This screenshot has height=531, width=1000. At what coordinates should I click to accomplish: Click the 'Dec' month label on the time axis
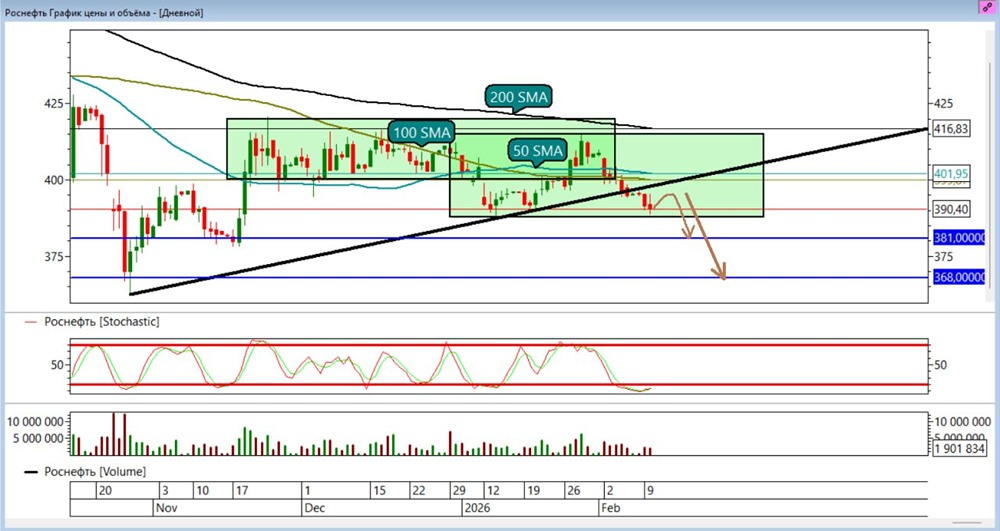[x=314, y=507]
